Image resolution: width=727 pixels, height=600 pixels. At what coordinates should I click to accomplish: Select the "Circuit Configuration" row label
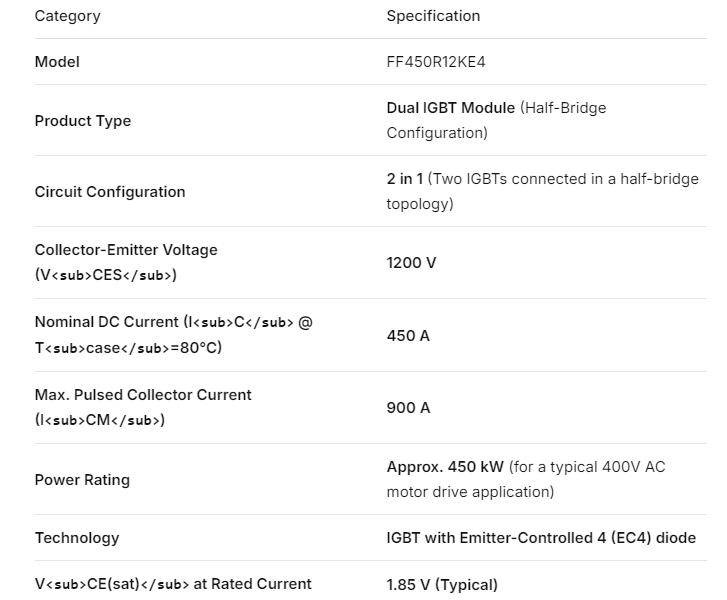[x=110, y=192]
